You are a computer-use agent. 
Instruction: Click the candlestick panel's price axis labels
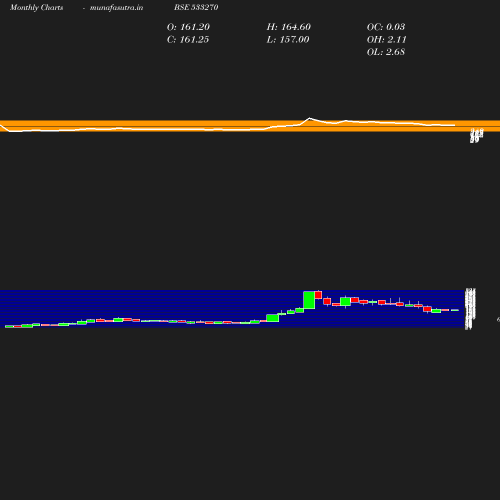pyautogui.click(x=470, y=309)
